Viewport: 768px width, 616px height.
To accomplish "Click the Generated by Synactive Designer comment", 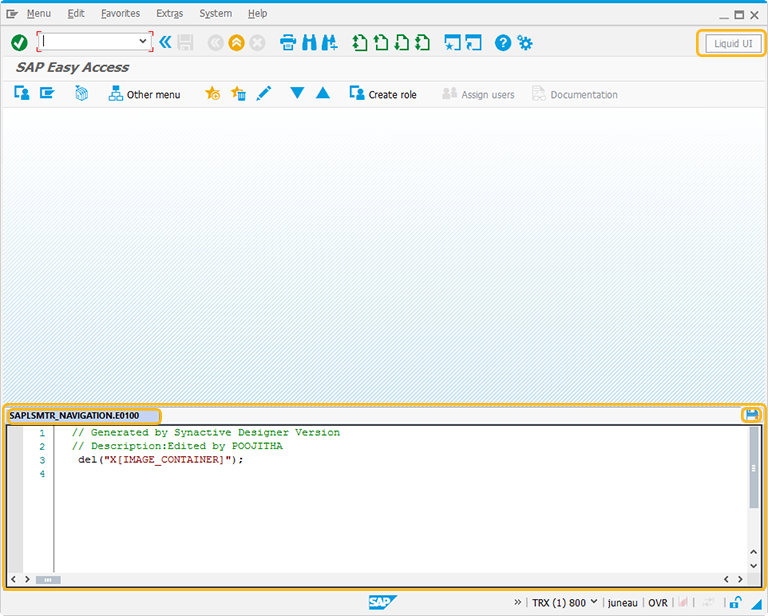I will (206, 432).
